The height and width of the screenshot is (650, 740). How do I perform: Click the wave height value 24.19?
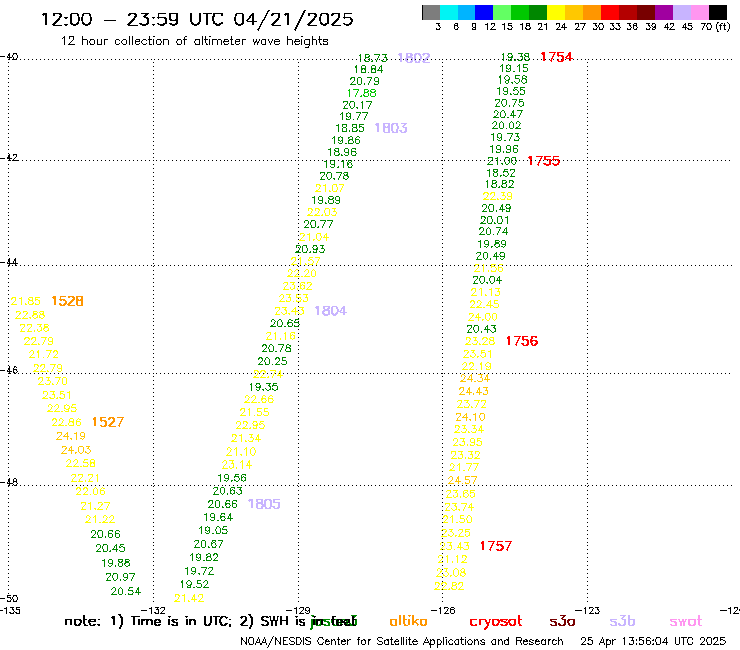pos(71,436)
